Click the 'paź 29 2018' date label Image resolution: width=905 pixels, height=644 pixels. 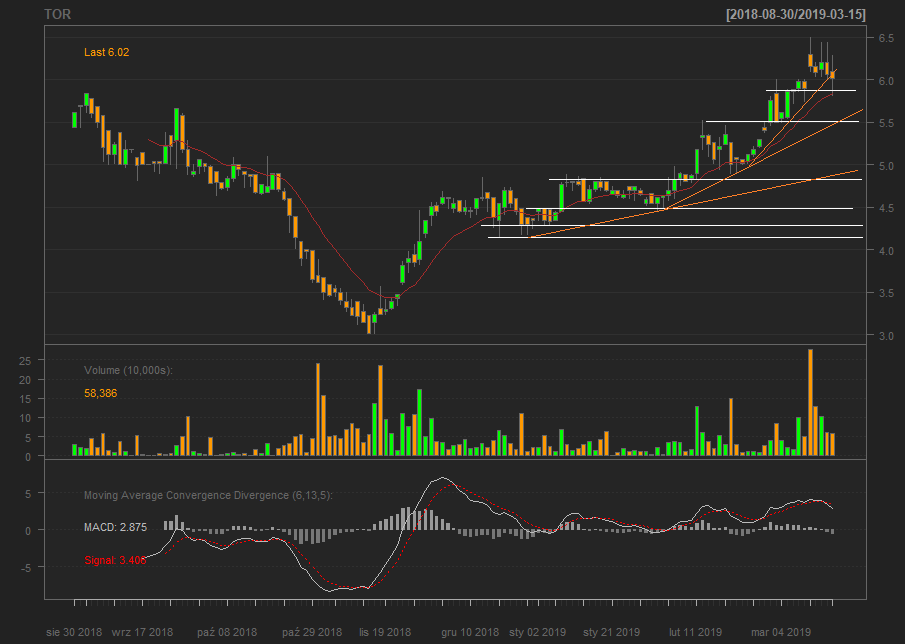point(312,632)
